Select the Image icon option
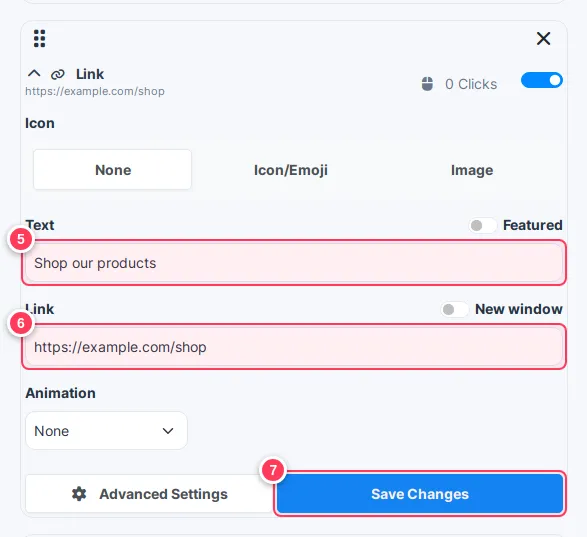 point(472,170)
